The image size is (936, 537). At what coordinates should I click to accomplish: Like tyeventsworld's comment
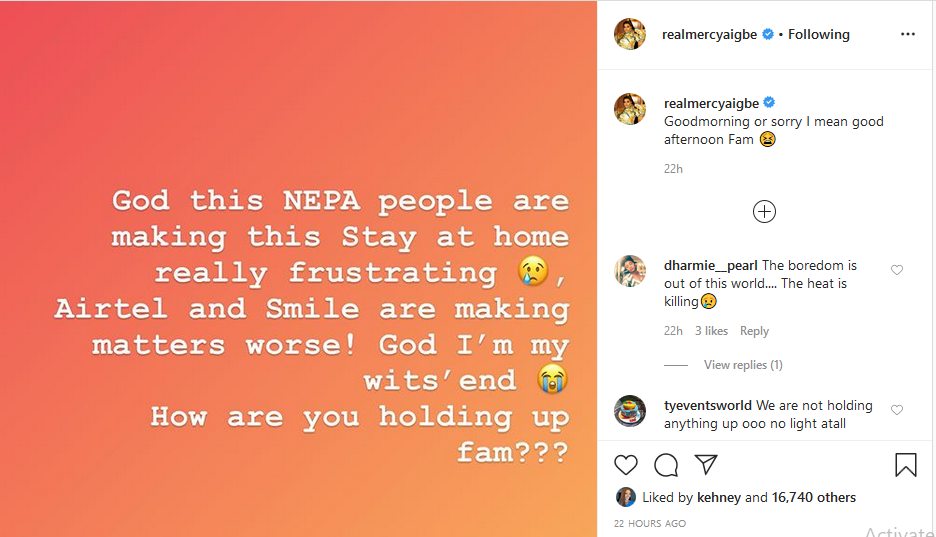click(897, 410)
